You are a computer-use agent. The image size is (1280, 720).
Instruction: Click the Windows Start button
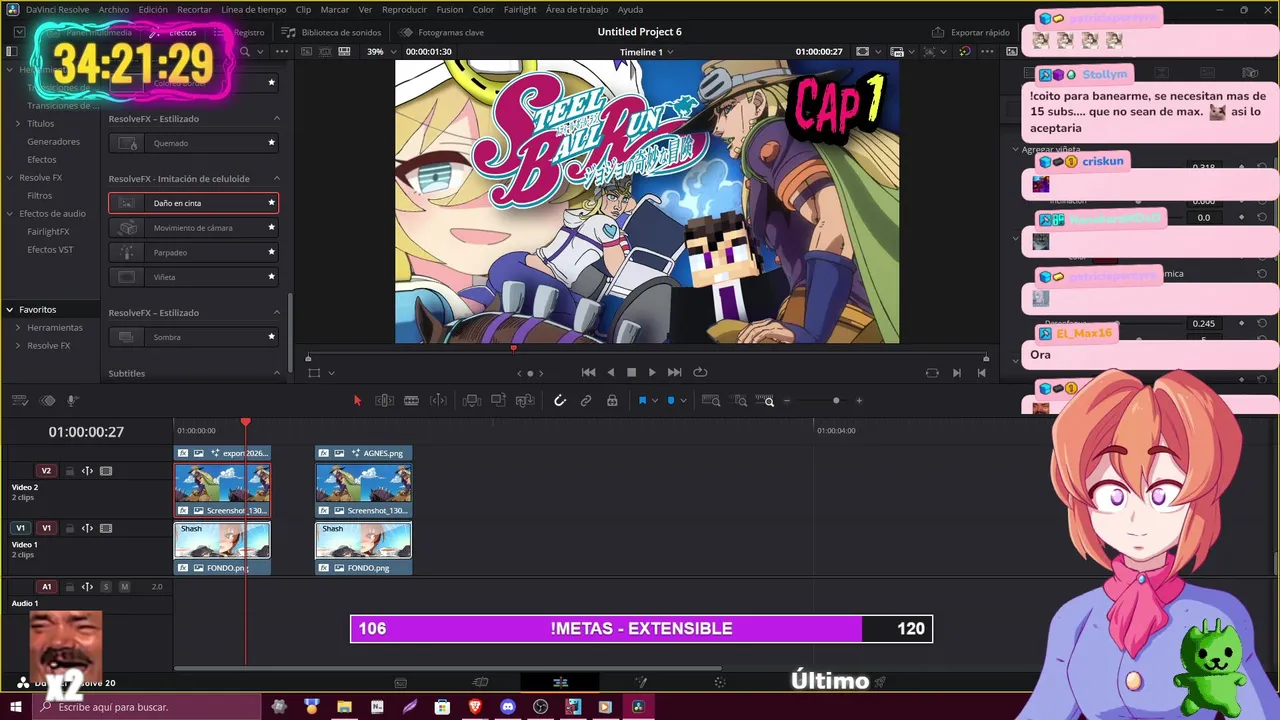point(16,707)
